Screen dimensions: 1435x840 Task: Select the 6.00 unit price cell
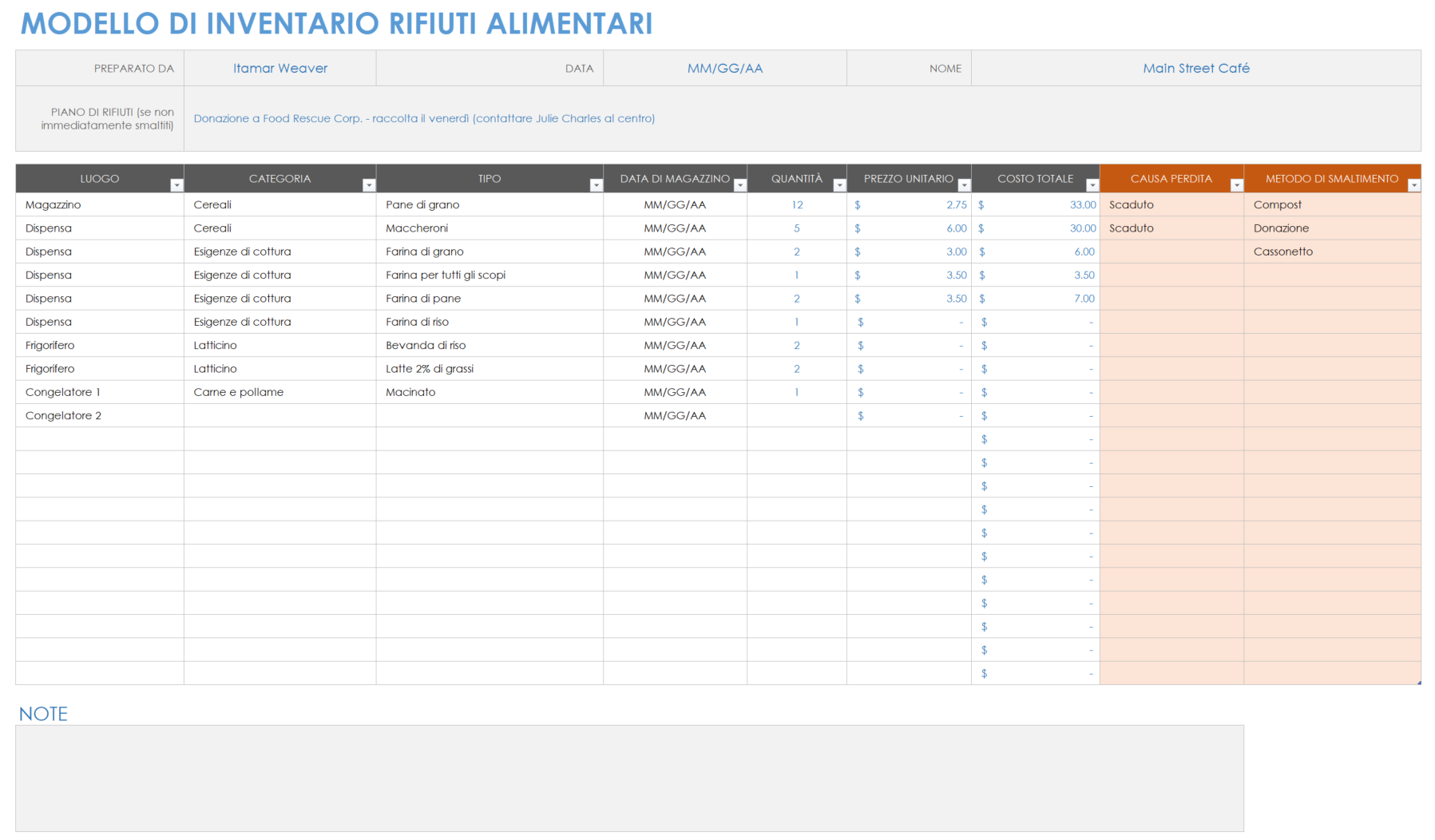pyautogui.click(x=909, y=228)
